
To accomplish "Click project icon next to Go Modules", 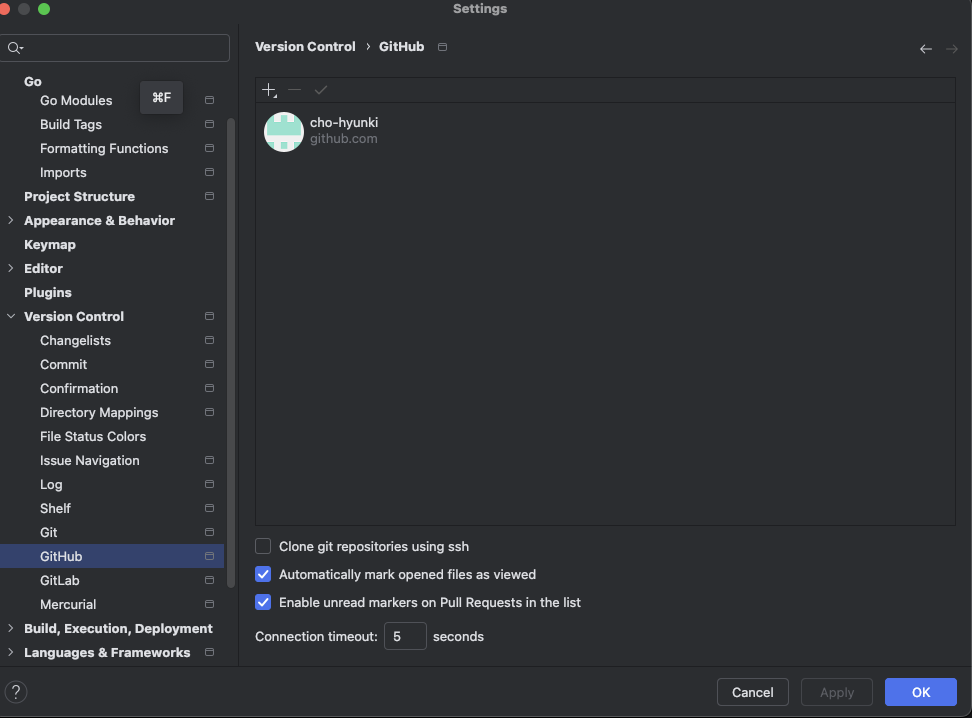I will pos(210,100).
